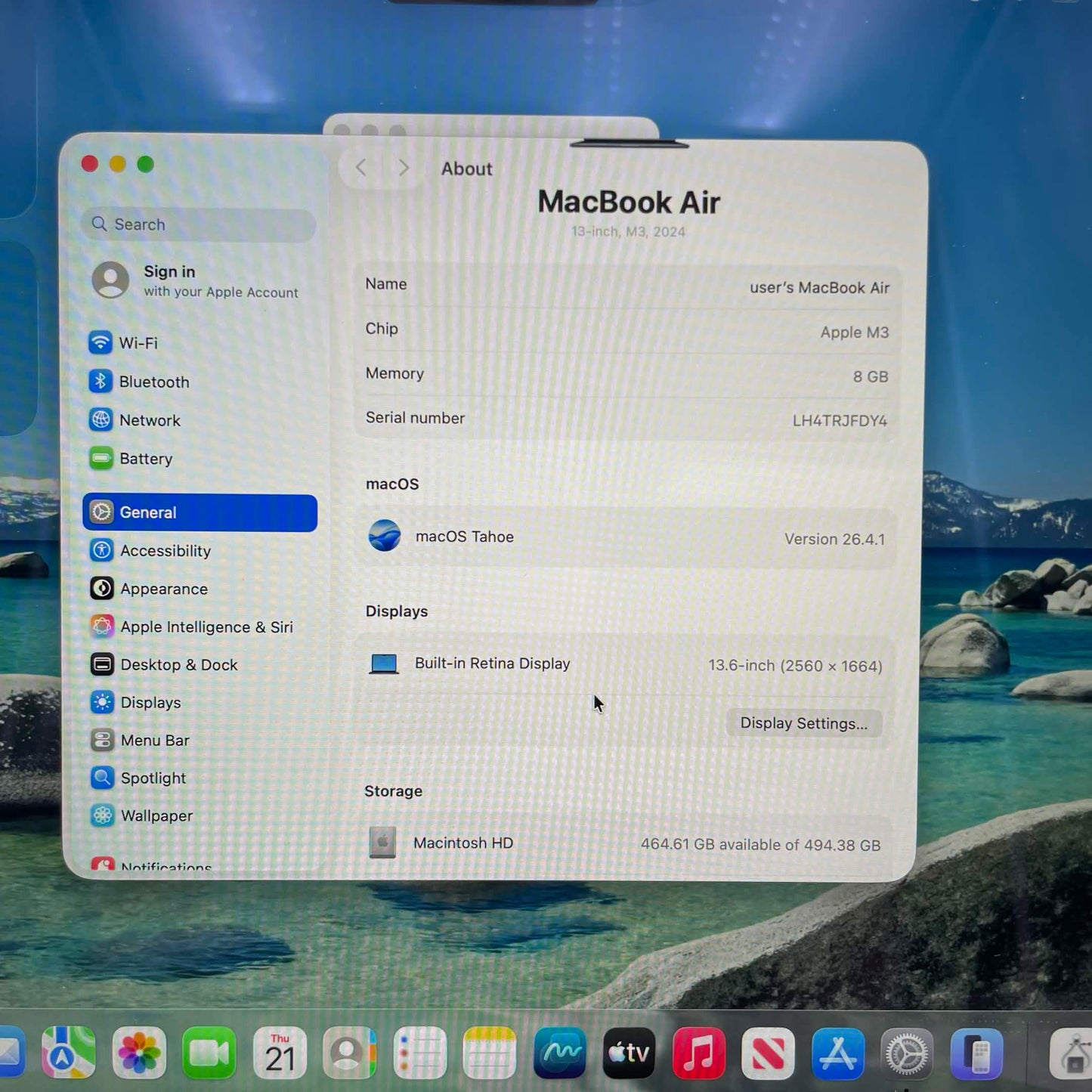Image resolution: width=1092 pixels, height=1092 pixels.
Task: Minimize System Settings with yellow button
Action: click(x=118, y=164)
